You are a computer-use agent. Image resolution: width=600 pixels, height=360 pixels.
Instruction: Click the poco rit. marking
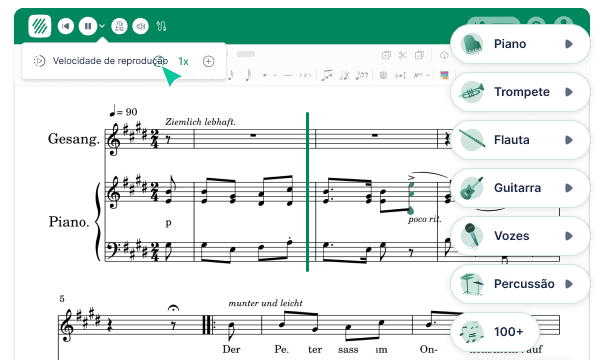click(424, 219)
